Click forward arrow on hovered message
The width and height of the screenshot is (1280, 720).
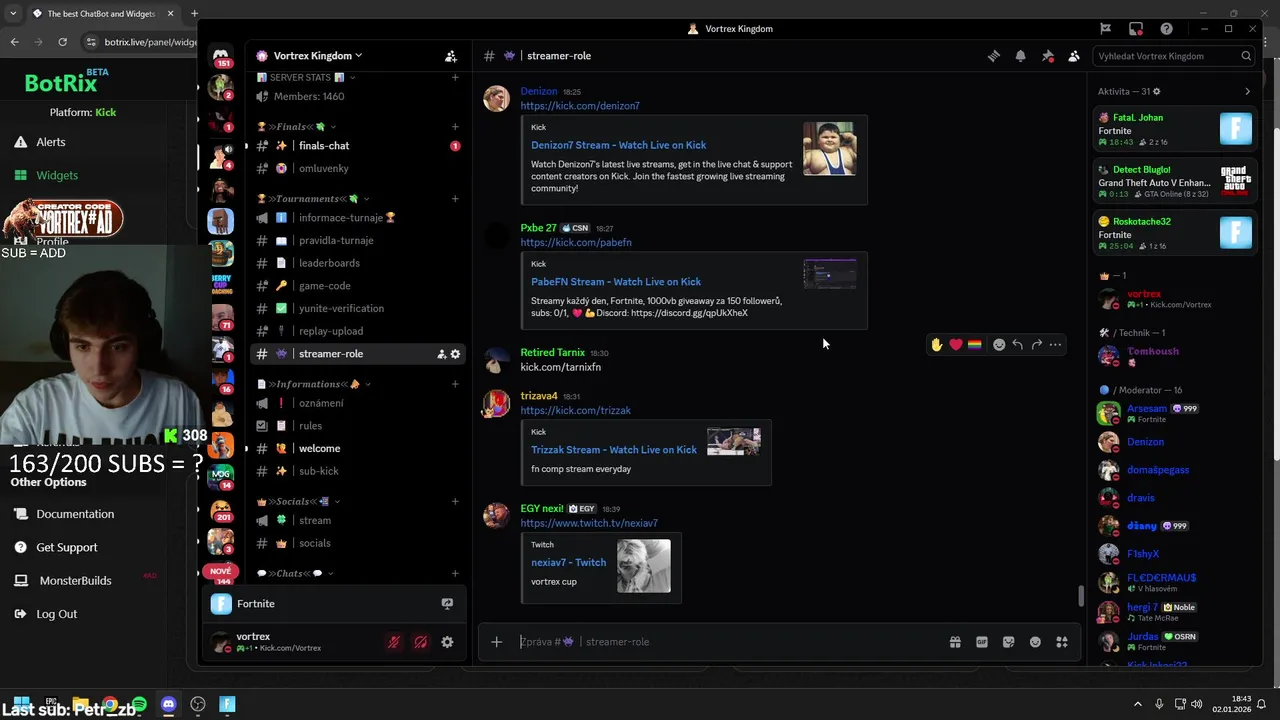(1036, 344)
